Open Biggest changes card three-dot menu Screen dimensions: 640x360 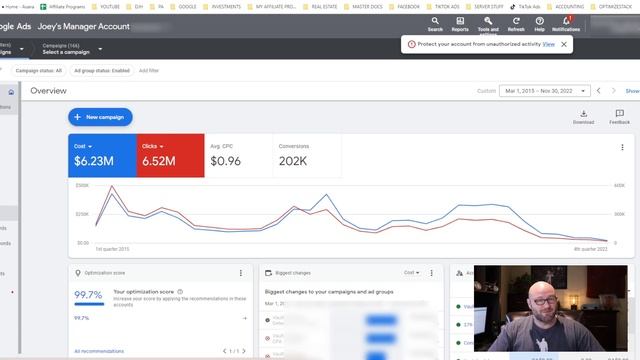tap(431, 273)
